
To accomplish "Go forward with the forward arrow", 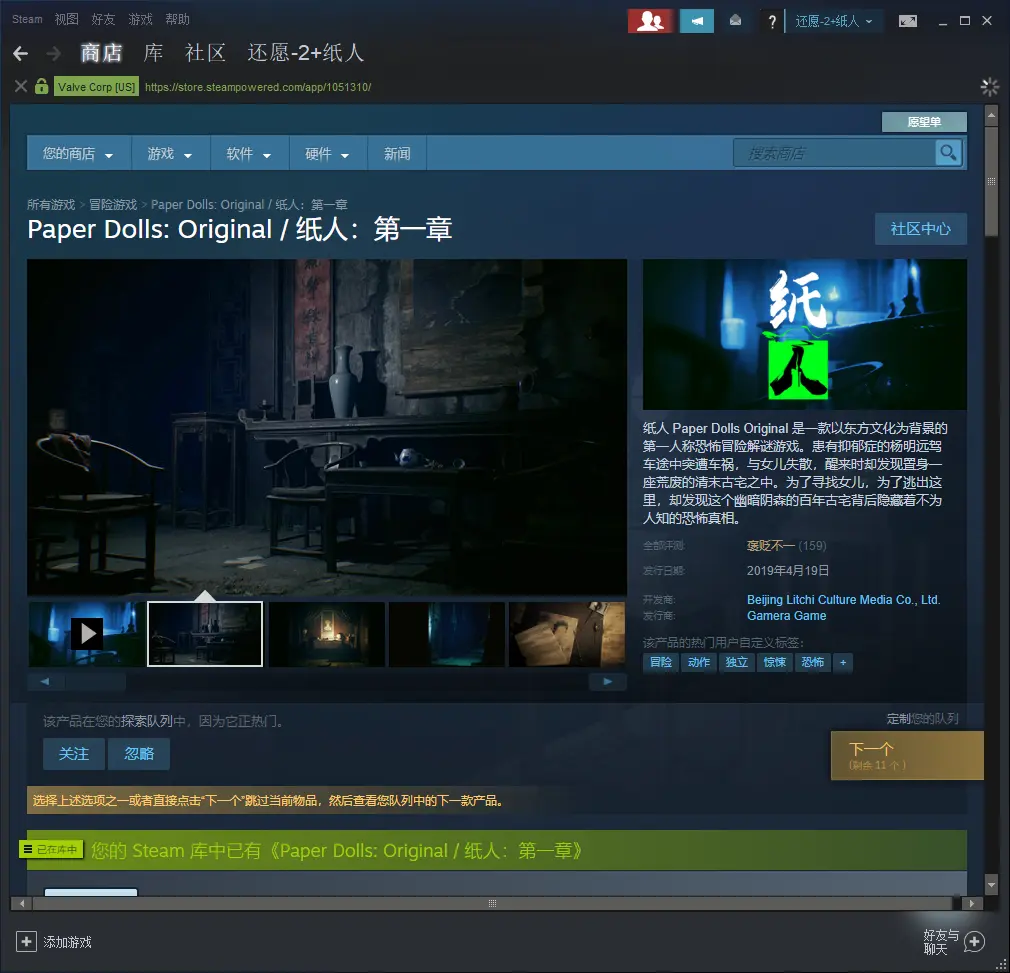I will (x=54, y=53).
